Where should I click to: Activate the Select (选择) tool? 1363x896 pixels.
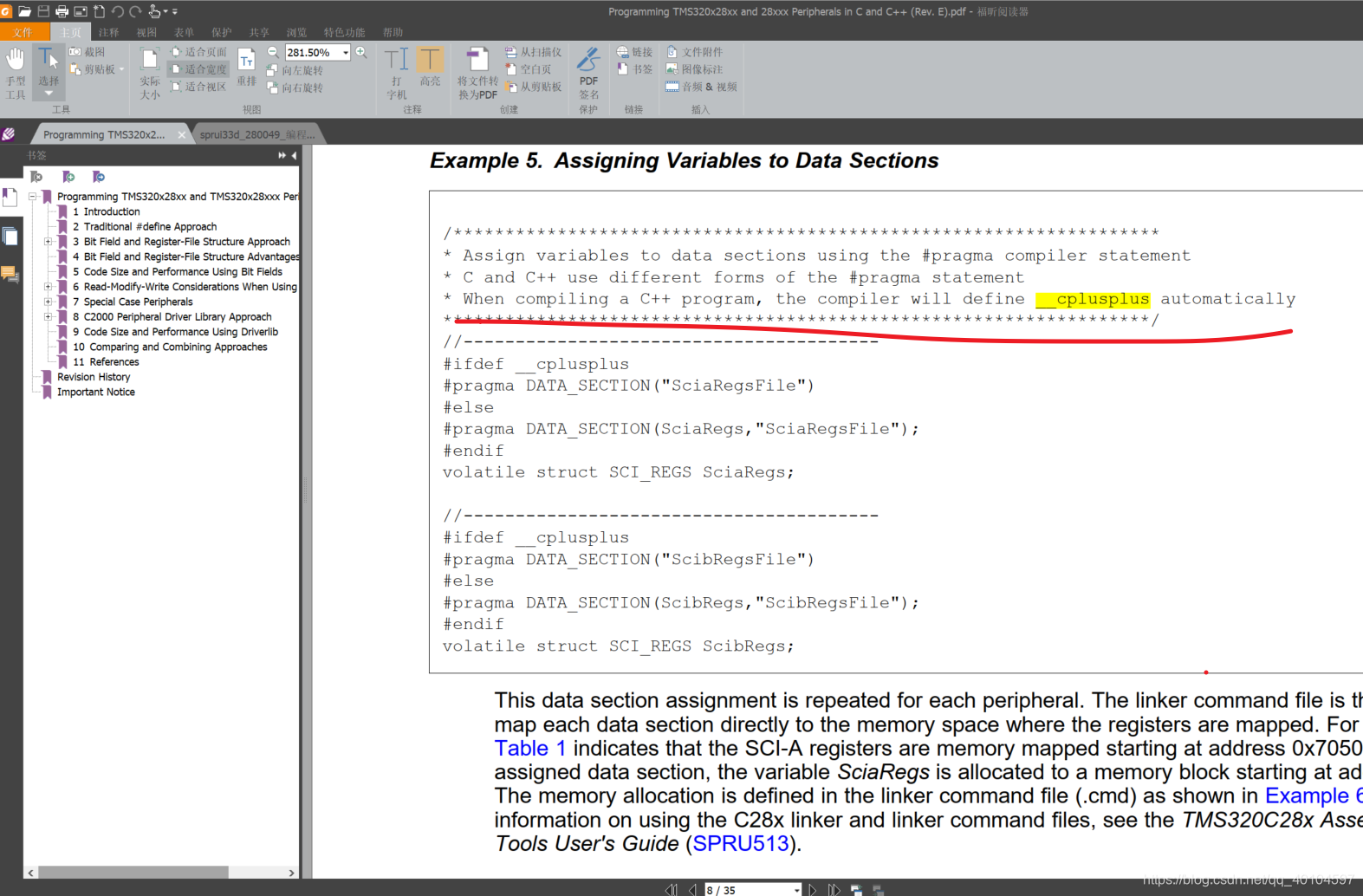tap(49, 74)
